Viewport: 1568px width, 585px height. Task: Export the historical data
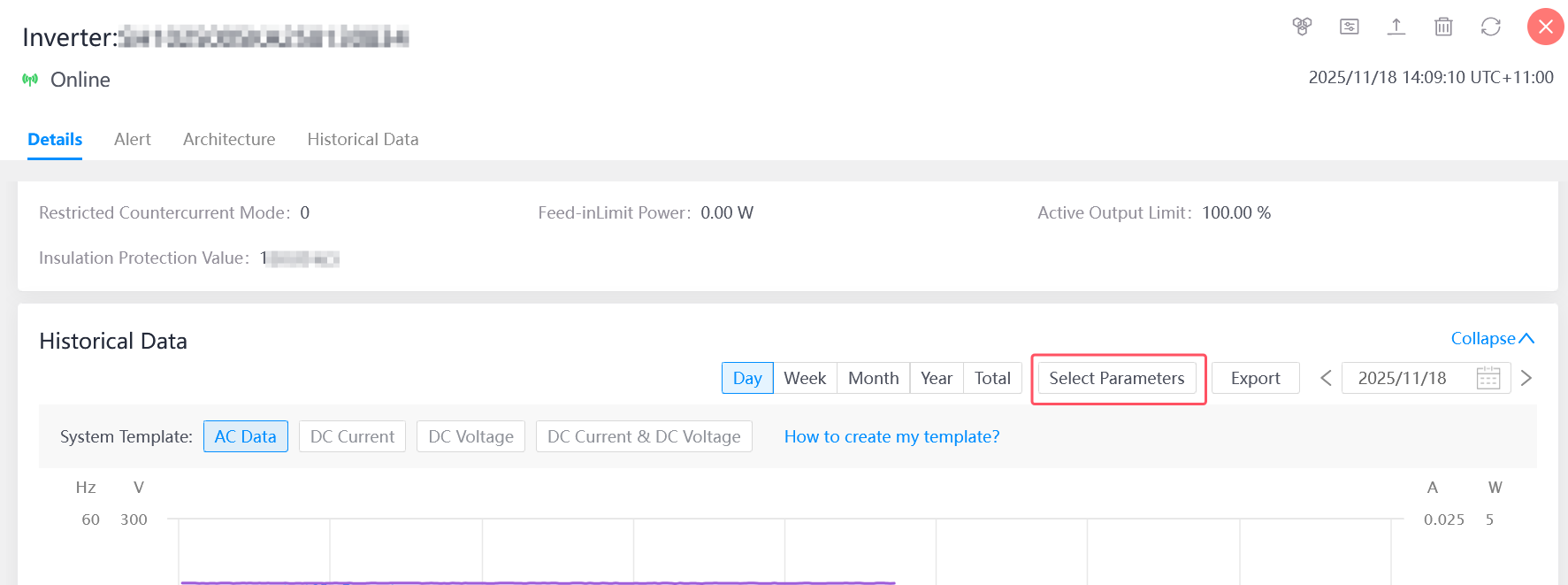click(1255, 378)
